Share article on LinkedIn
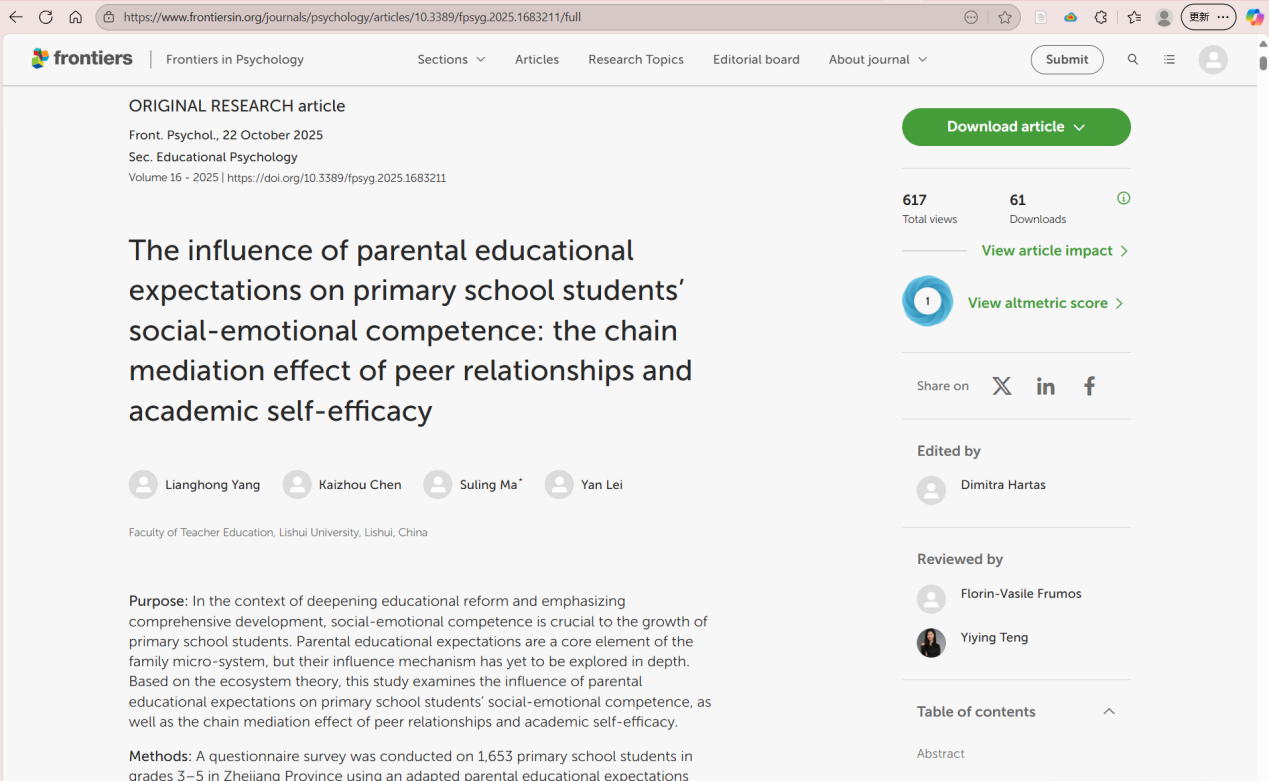The height and width of the screenshot is (781, 1269). tap(1045, 386)
